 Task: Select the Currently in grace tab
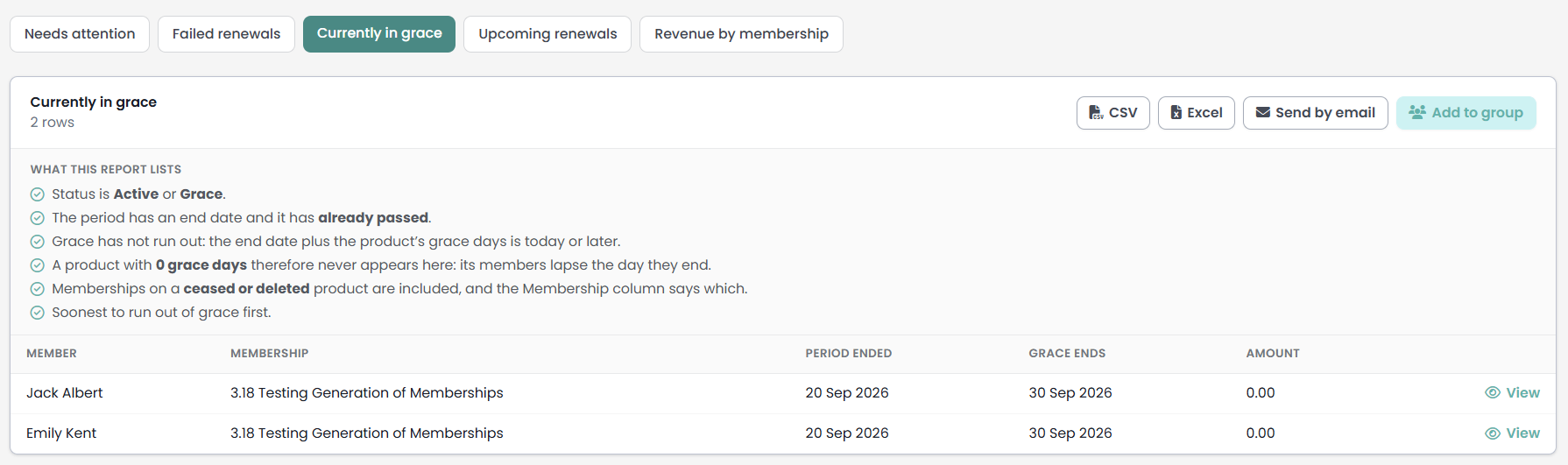coord(379,34)
